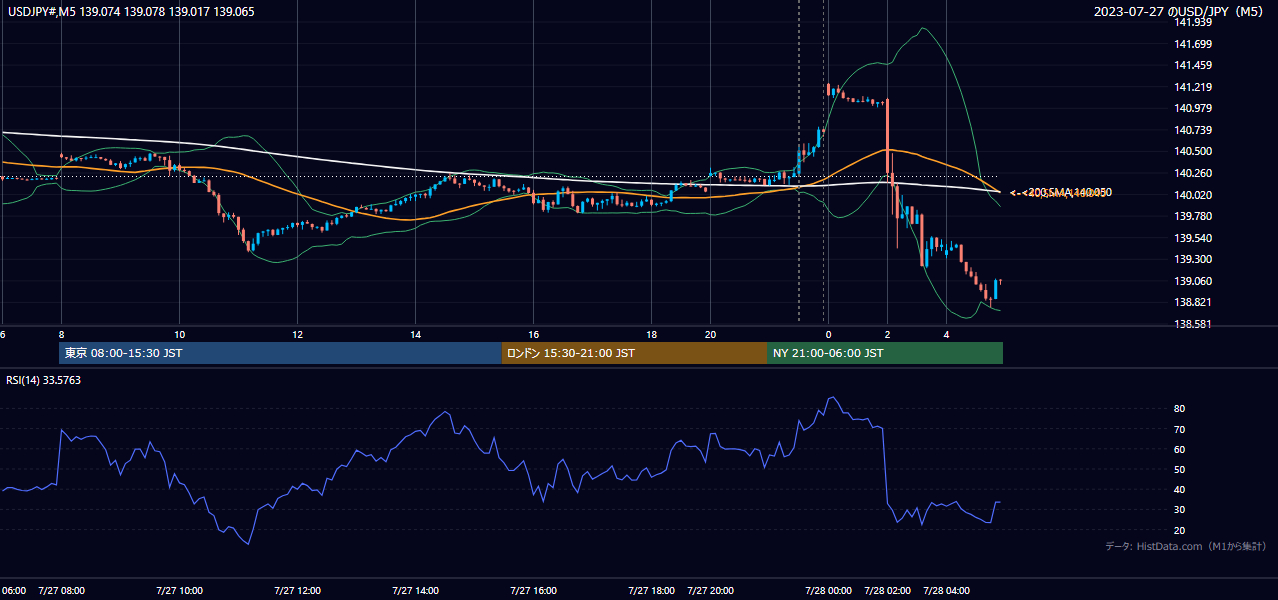This screenshot has height=600, width=1278.
Task: Click the 139.780 price axis label
Action: (1193, 216)
